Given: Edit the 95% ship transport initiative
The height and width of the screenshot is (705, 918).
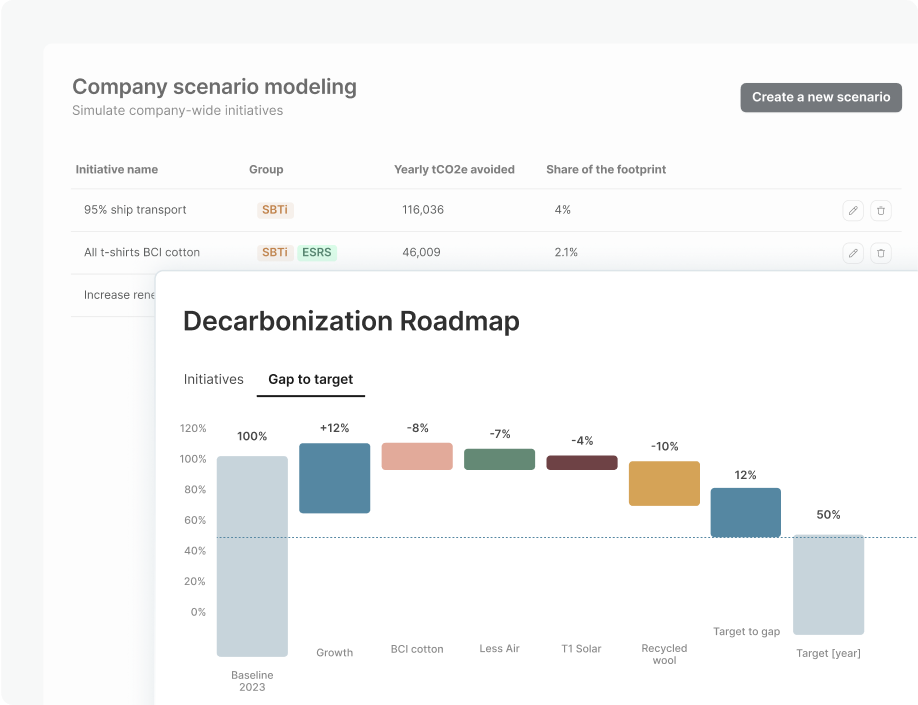Looking at the screenshot, I should coord(852,210).
